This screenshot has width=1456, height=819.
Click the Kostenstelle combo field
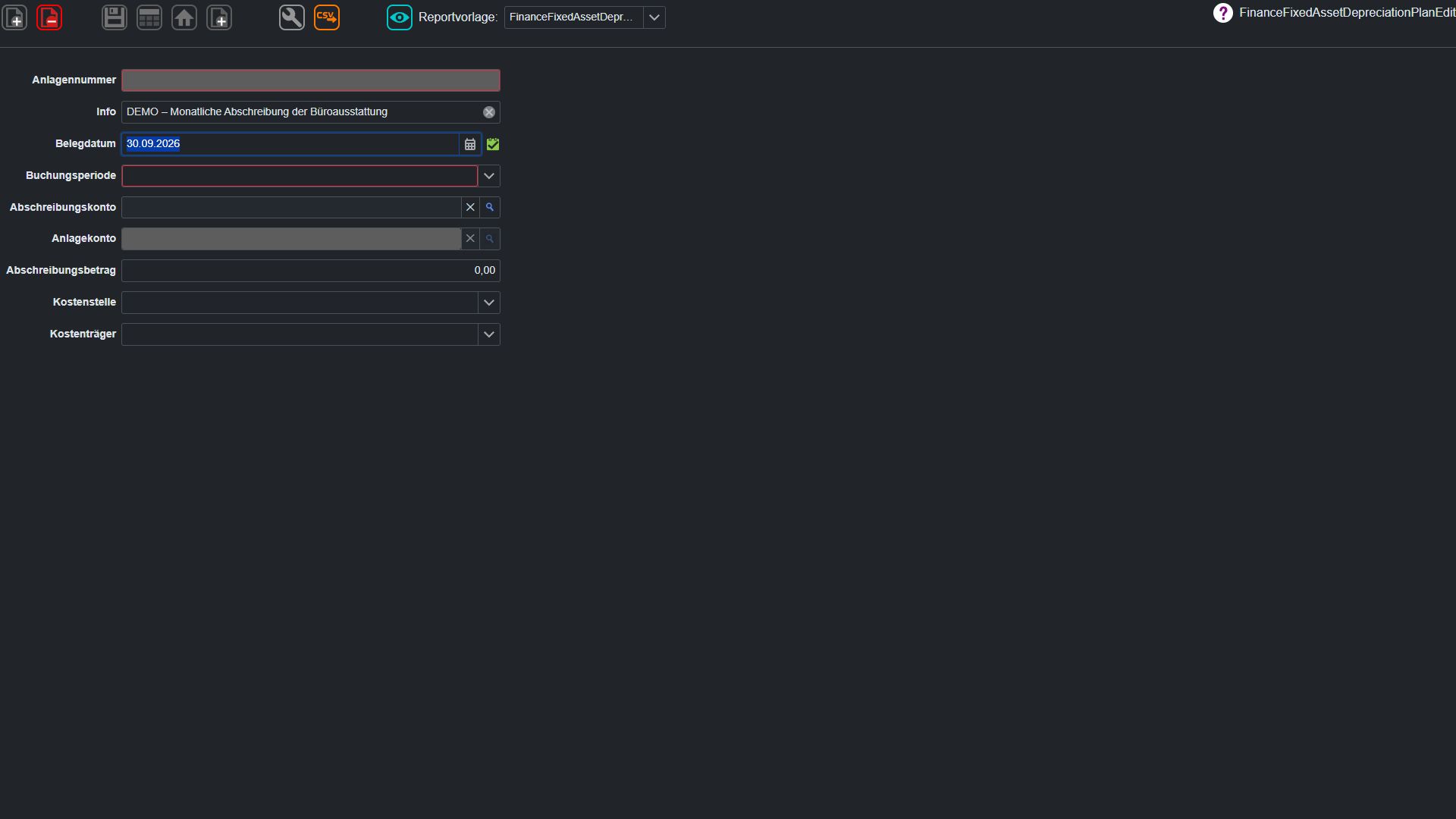(300, 303)
